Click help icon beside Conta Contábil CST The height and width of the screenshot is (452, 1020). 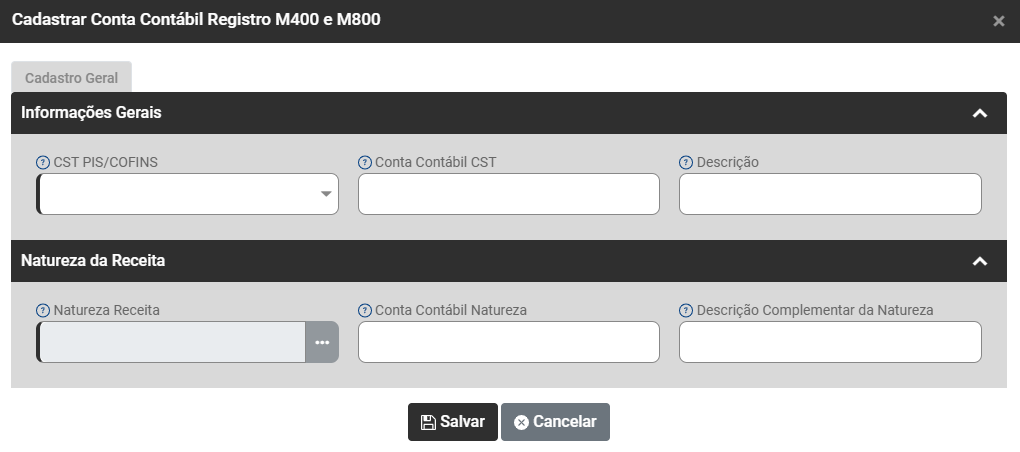(x=365, y=162)
